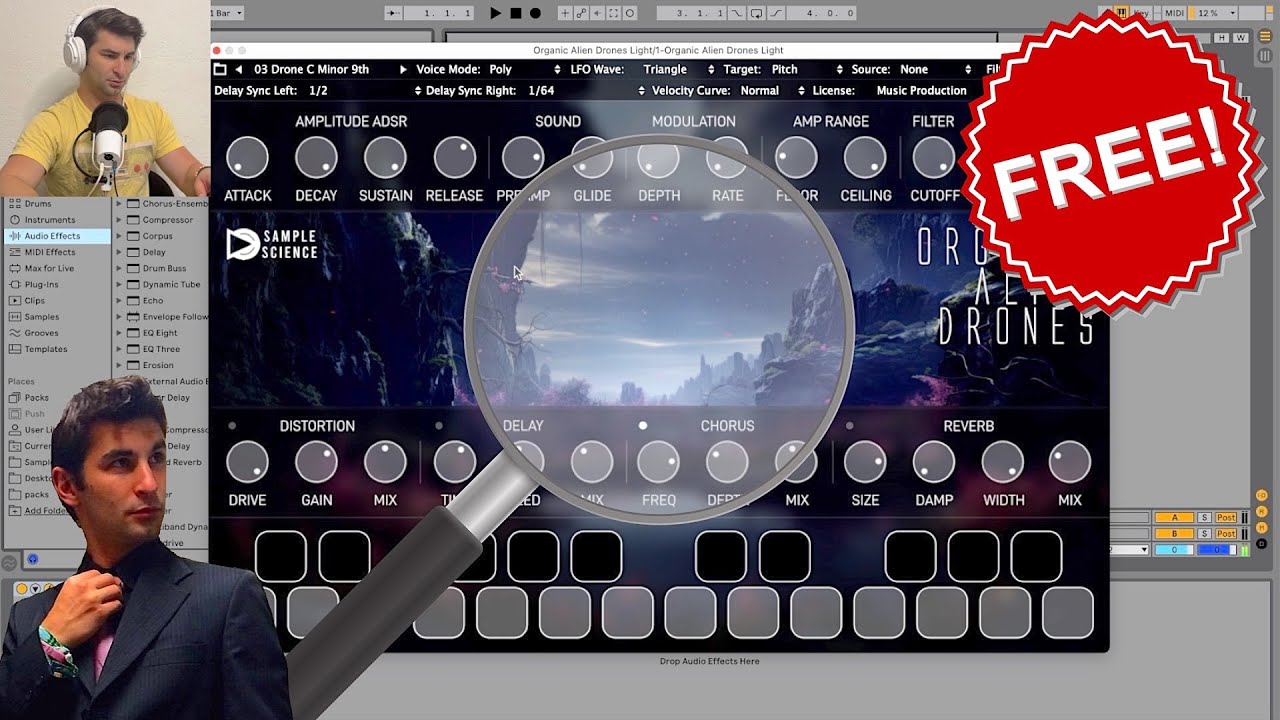The width and height of the screenshot is (1280, 720).
Task: Open Packs under Places in browser
Action: pos(36,398)
